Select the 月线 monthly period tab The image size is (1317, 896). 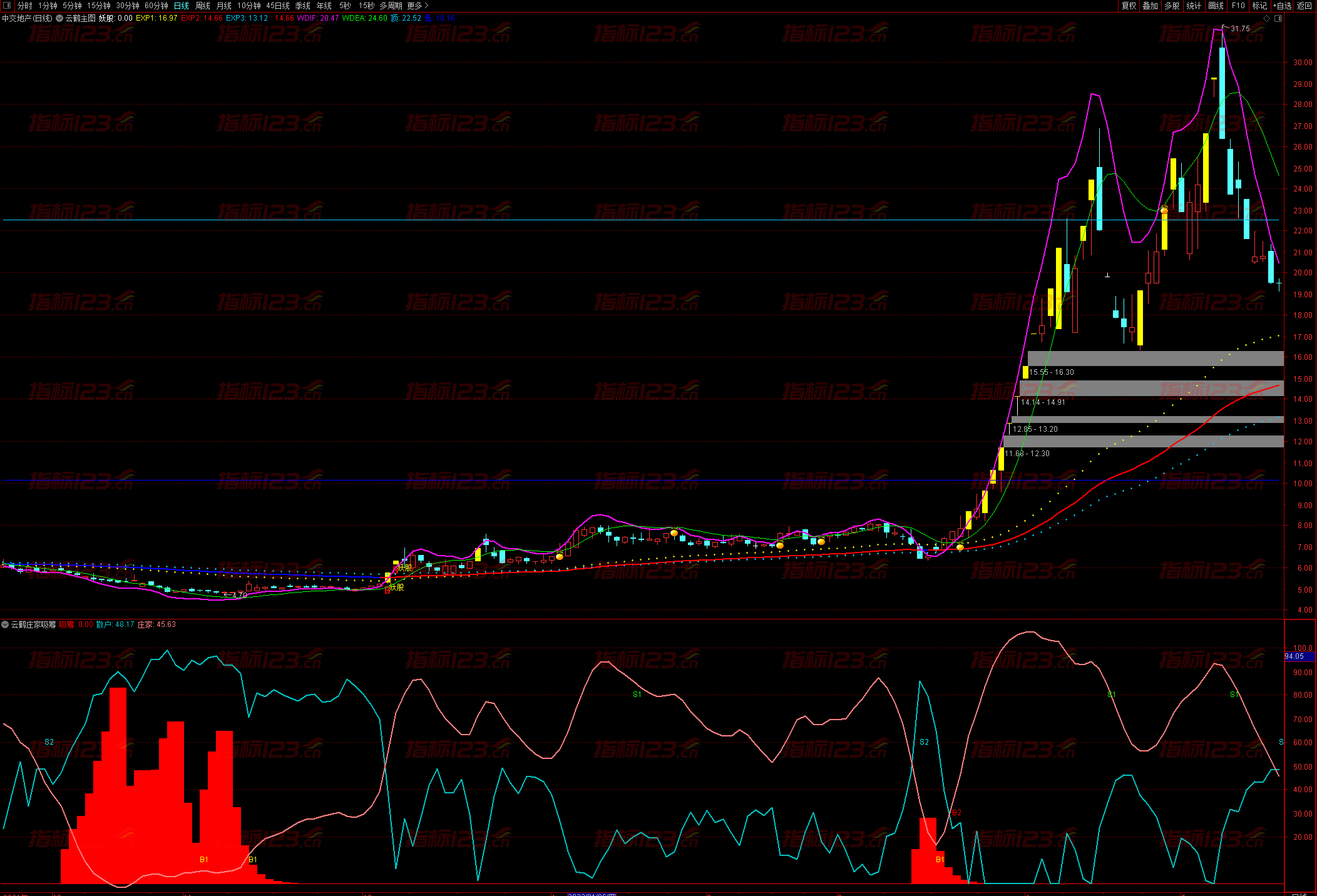point(224,6)
